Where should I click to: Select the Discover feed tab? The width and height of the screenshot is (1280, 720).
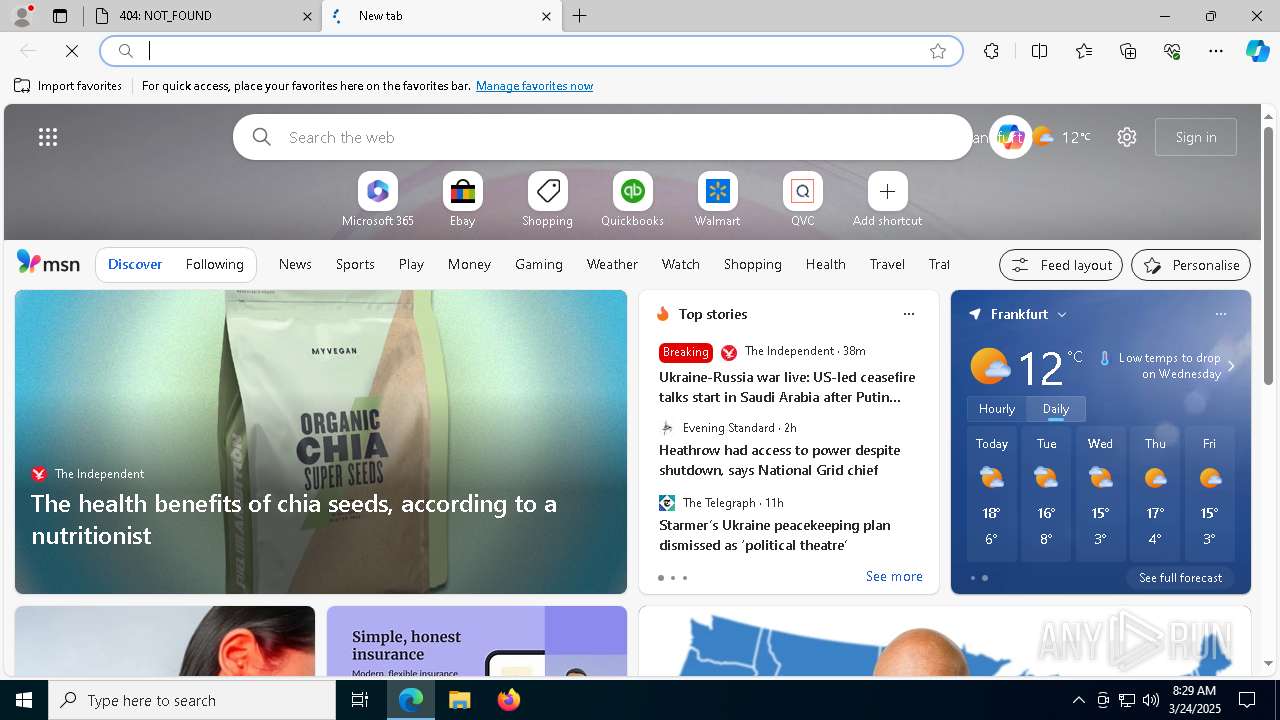(x=135, y=264)
